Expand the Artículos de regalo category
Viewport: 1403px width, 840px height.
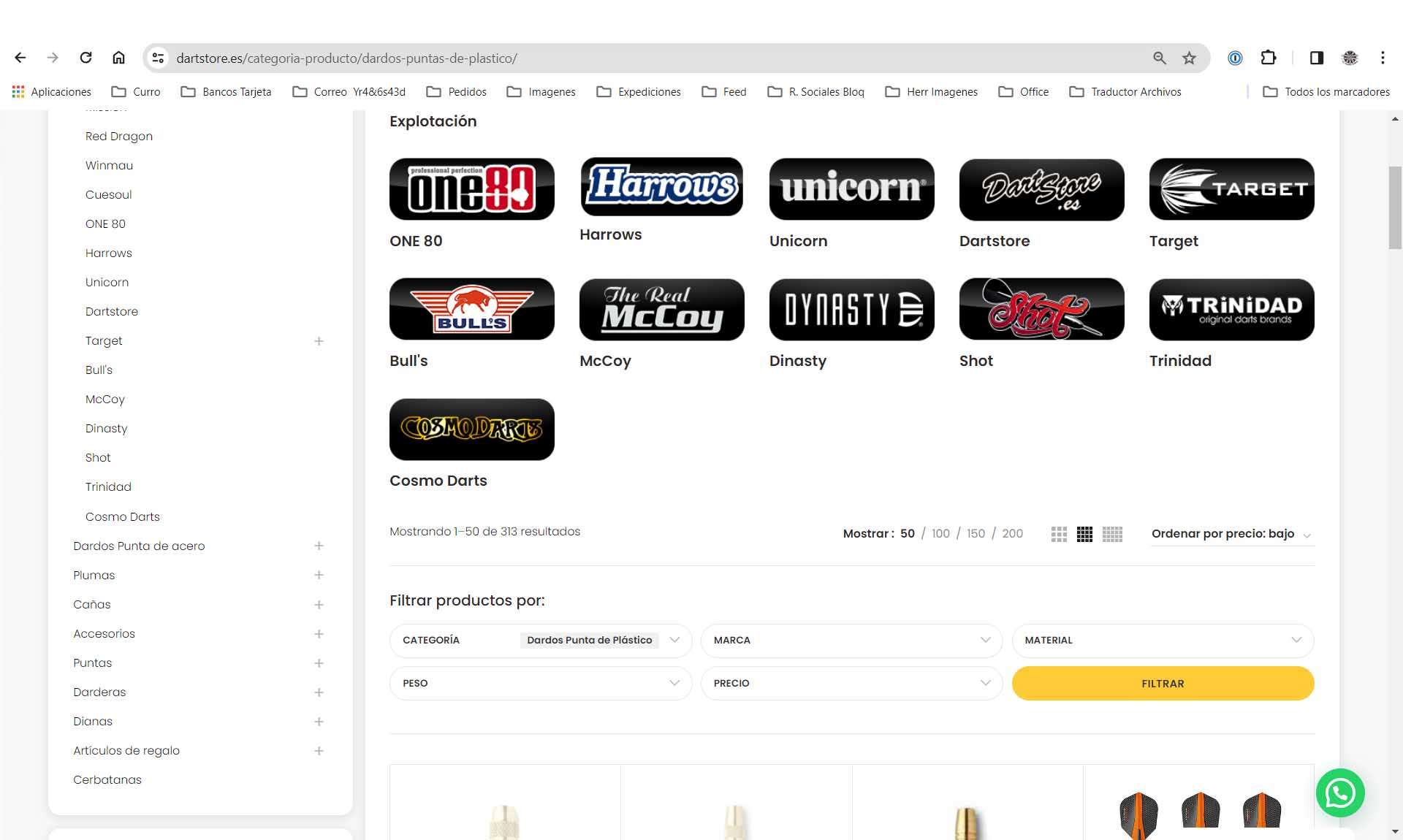(319, 751)
